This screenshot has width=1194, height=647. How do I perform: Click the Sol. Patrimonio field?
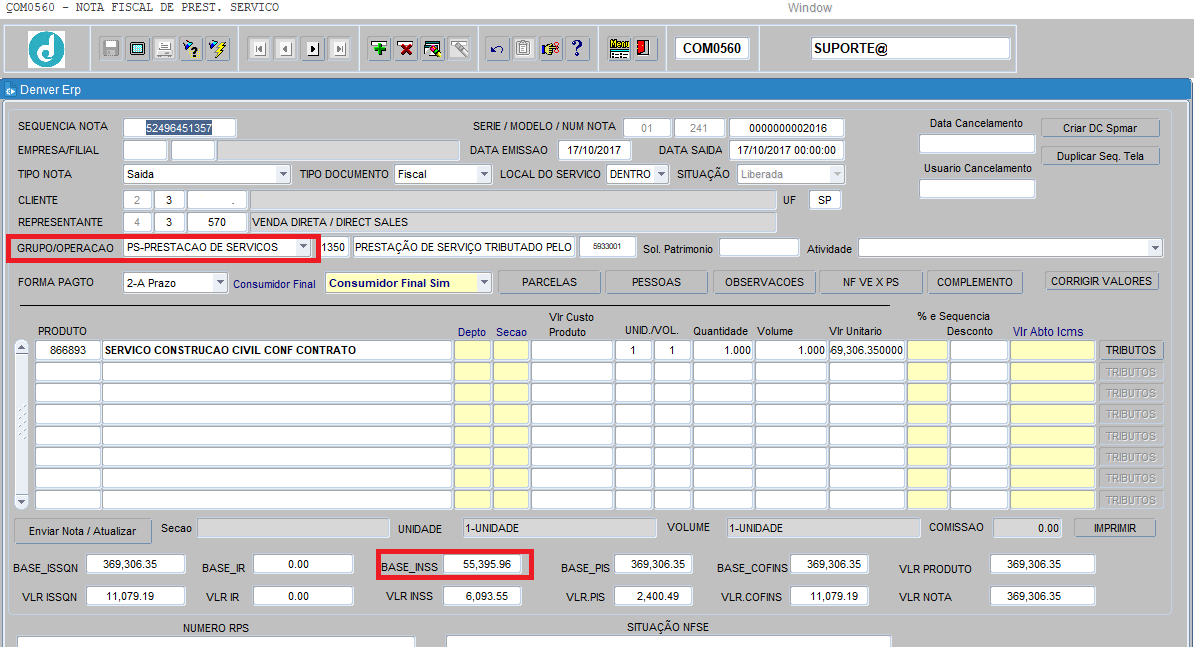[x=759, y=247]
